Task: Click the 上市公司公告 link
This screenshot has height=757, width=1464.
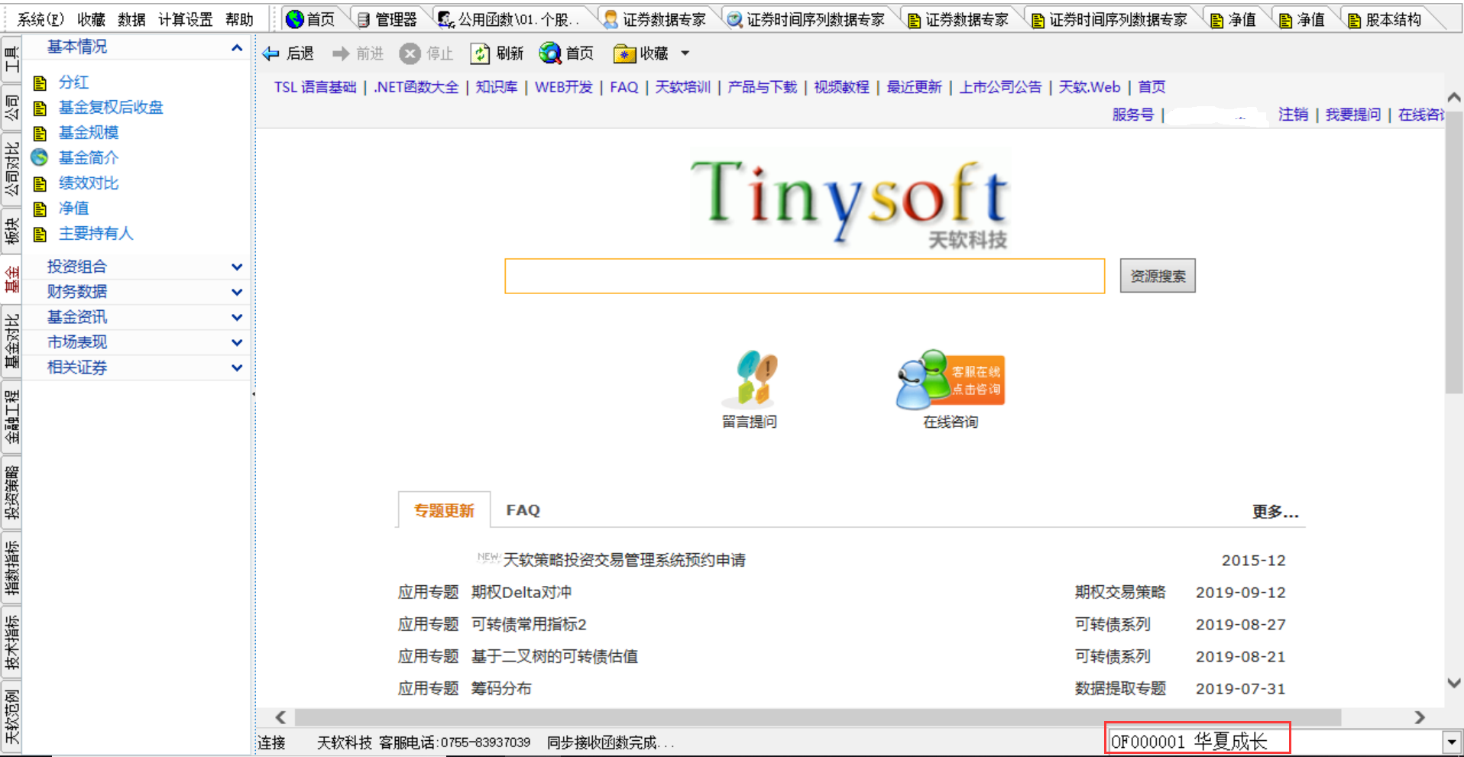Action: [x=1000, y=87]
